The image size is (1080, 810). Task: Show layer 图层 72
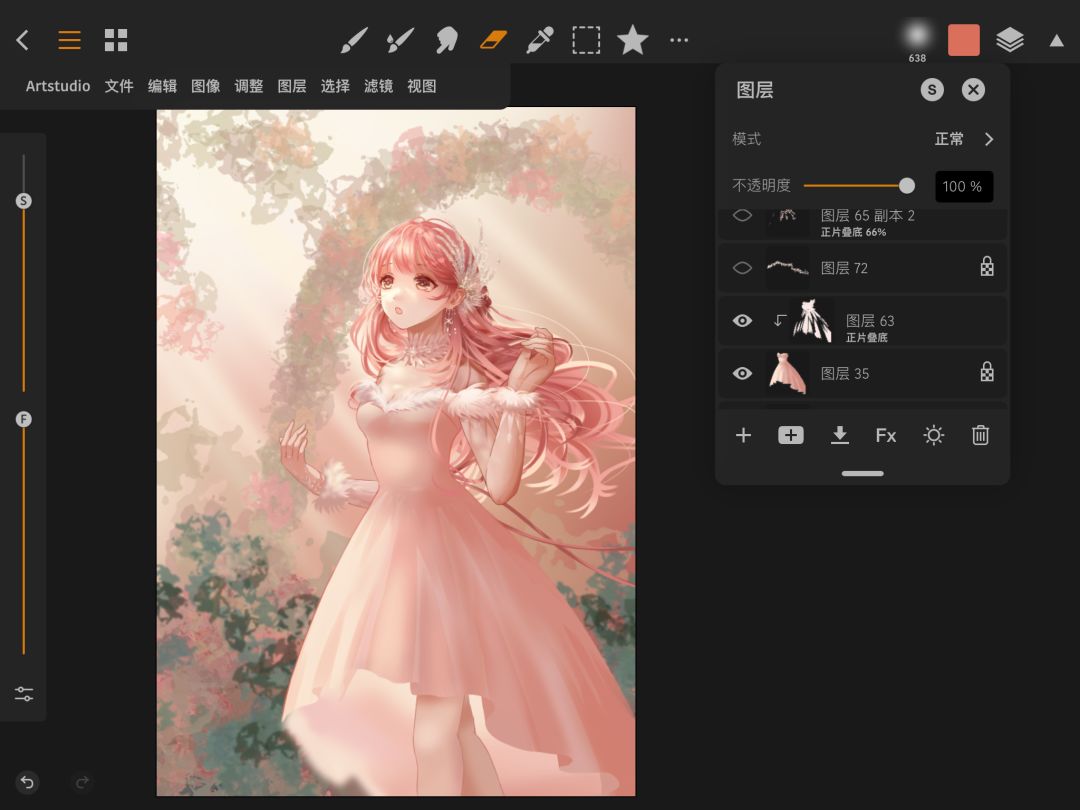tap(742, 268)
